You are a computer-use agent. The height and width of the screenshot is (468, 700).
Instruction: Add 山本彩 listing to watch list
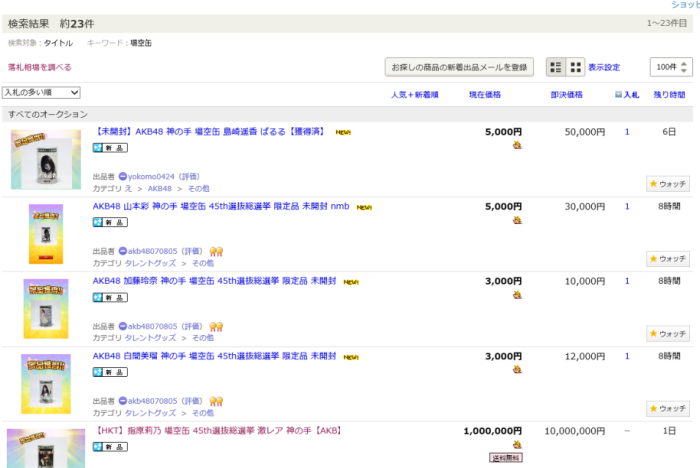pos(668,259)
